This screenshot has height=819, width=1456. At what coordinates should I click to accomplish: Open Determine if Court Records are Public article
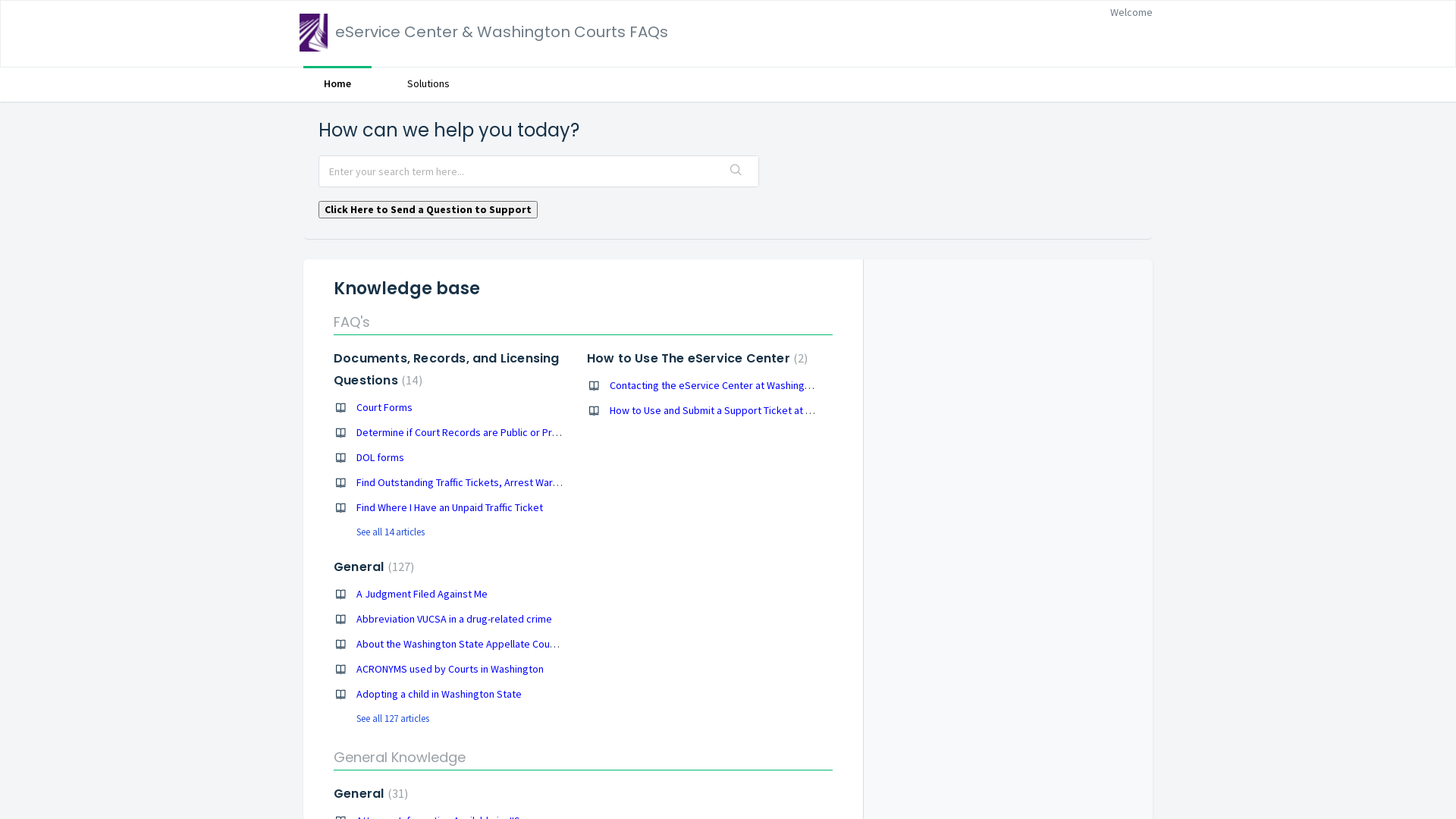459,432
